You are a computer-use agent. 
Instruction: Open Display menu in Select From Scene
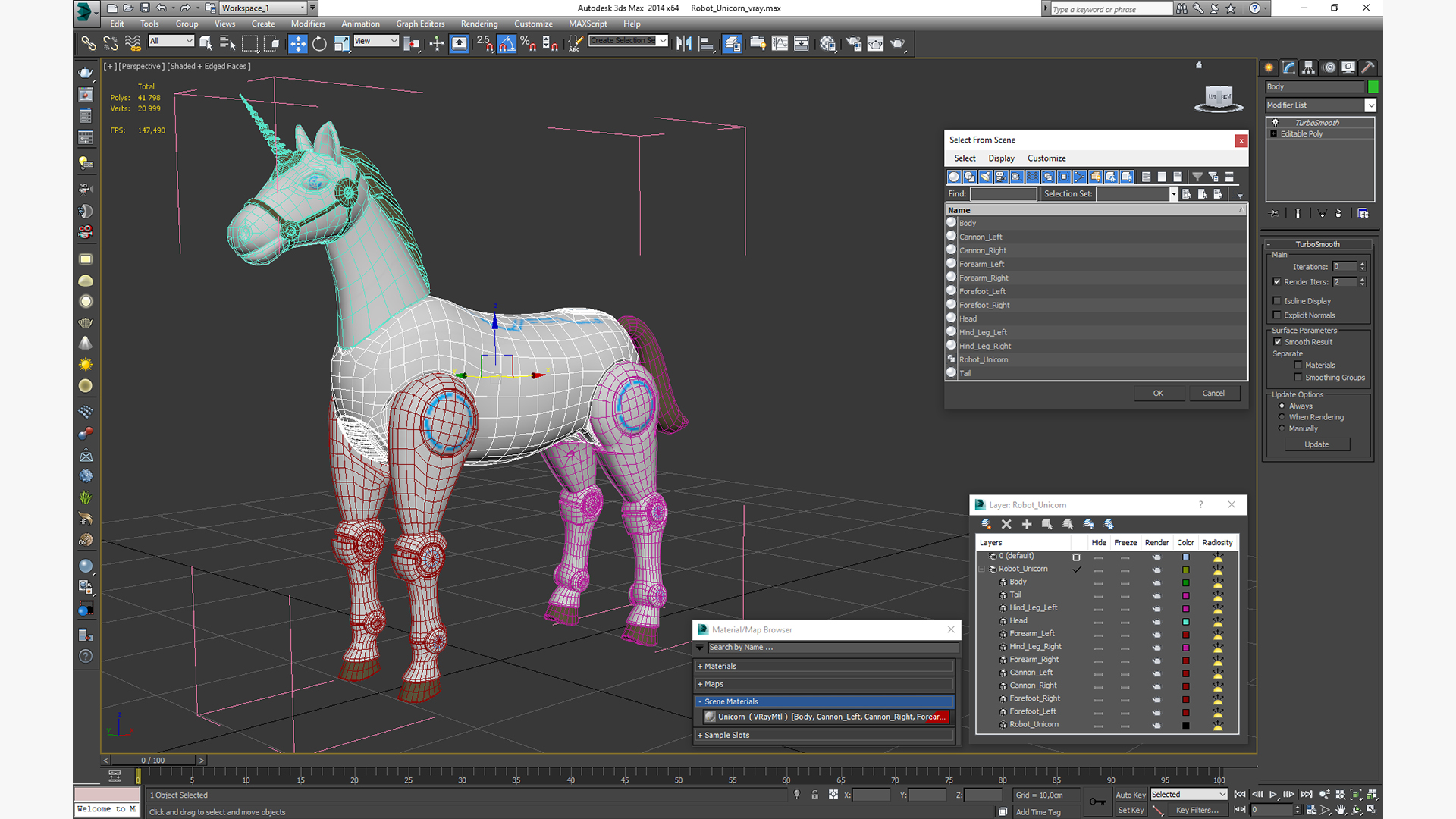coord(1001,158)
